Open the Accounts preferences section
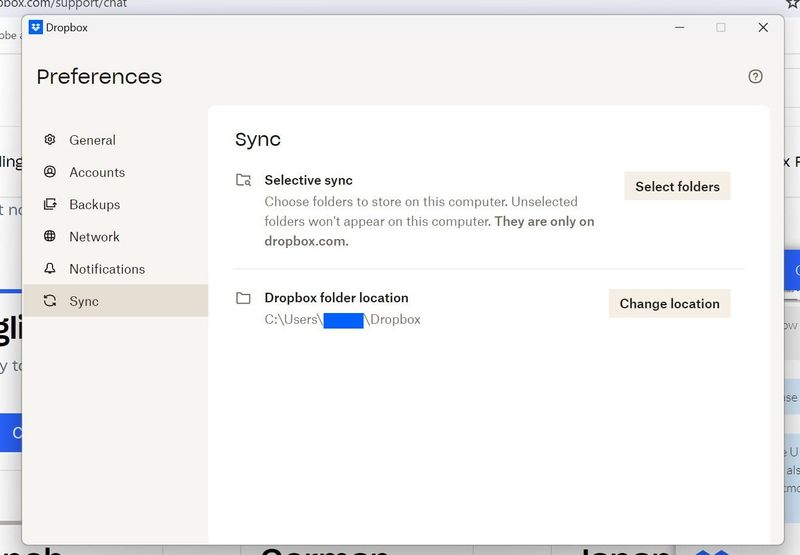This screenshot has width=800, height=555. (115, 172)
